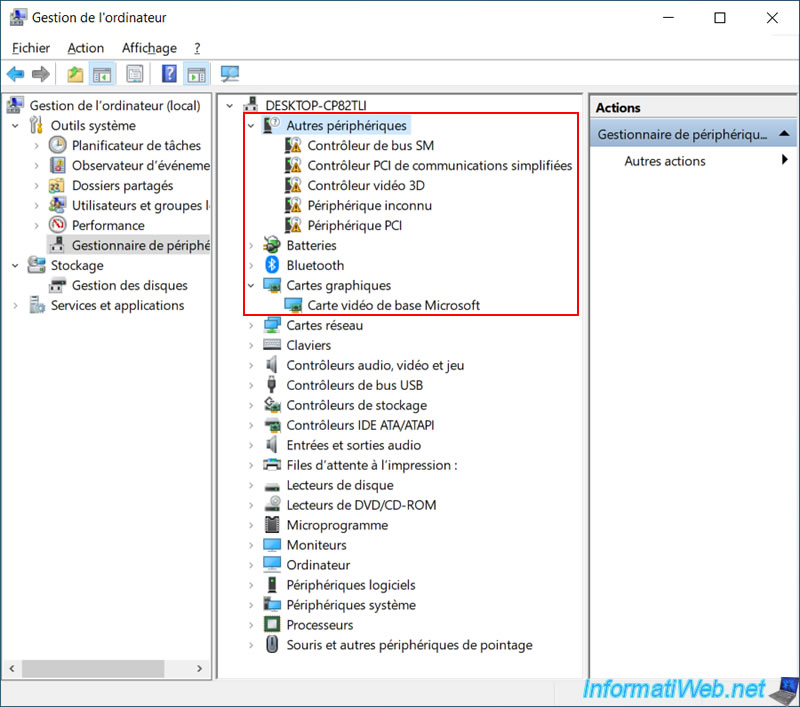Click the Batteries category icon
800x707 pixels.
coord(272,245)
